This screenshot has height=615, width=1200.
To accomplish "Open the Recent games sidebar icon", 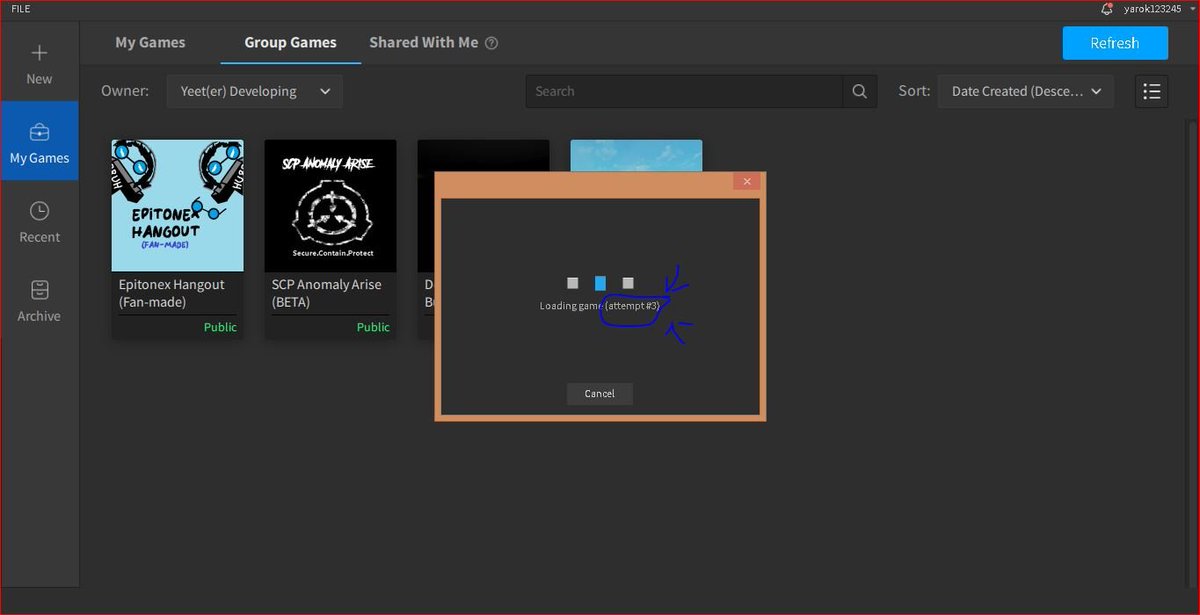I will 39,221.
